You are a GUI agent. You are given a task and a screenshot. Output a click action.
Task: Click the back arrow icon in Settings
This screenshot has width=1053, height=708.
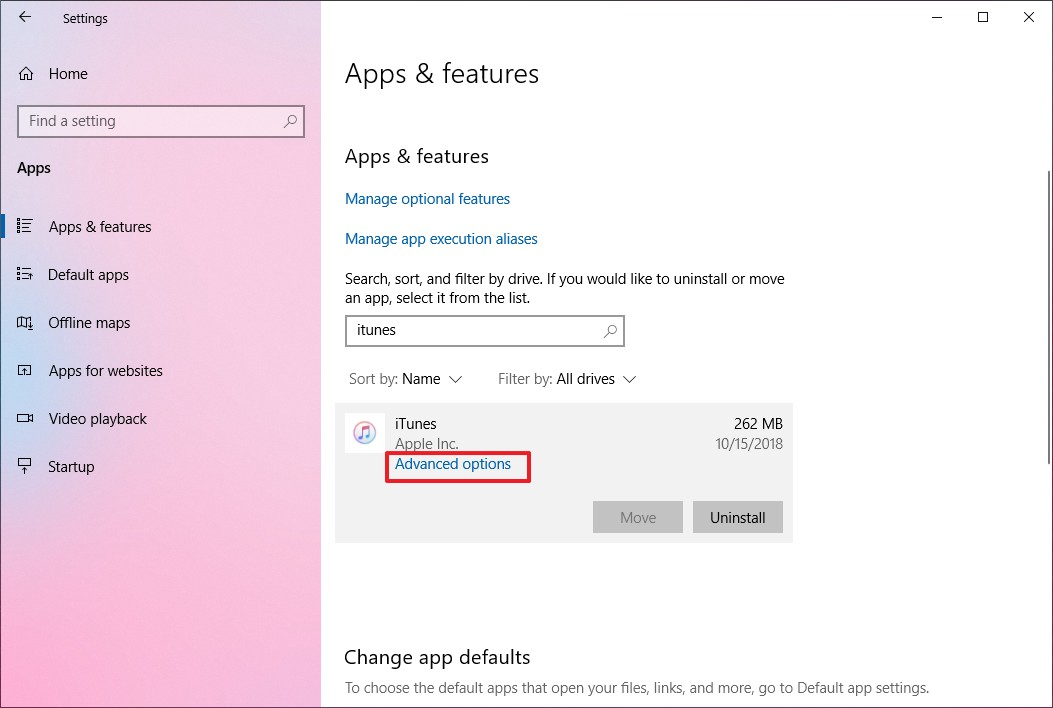click(x=25, y=17)
